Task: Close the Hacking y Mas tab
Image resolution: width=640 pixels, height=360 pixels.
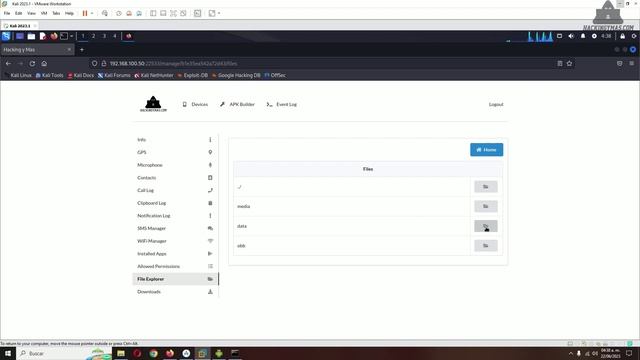Action: (x=69, y=49)
